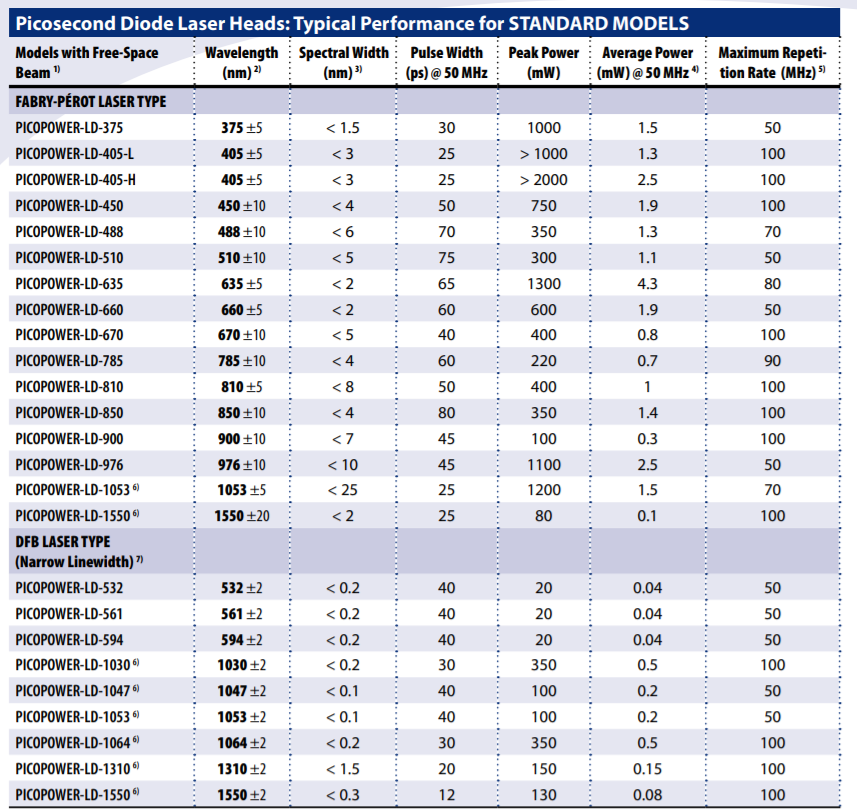Select the 'FABRY-PÉROT LASER TYPE' section heading
This screenshot has width=857, height=810.
point(91,102)
